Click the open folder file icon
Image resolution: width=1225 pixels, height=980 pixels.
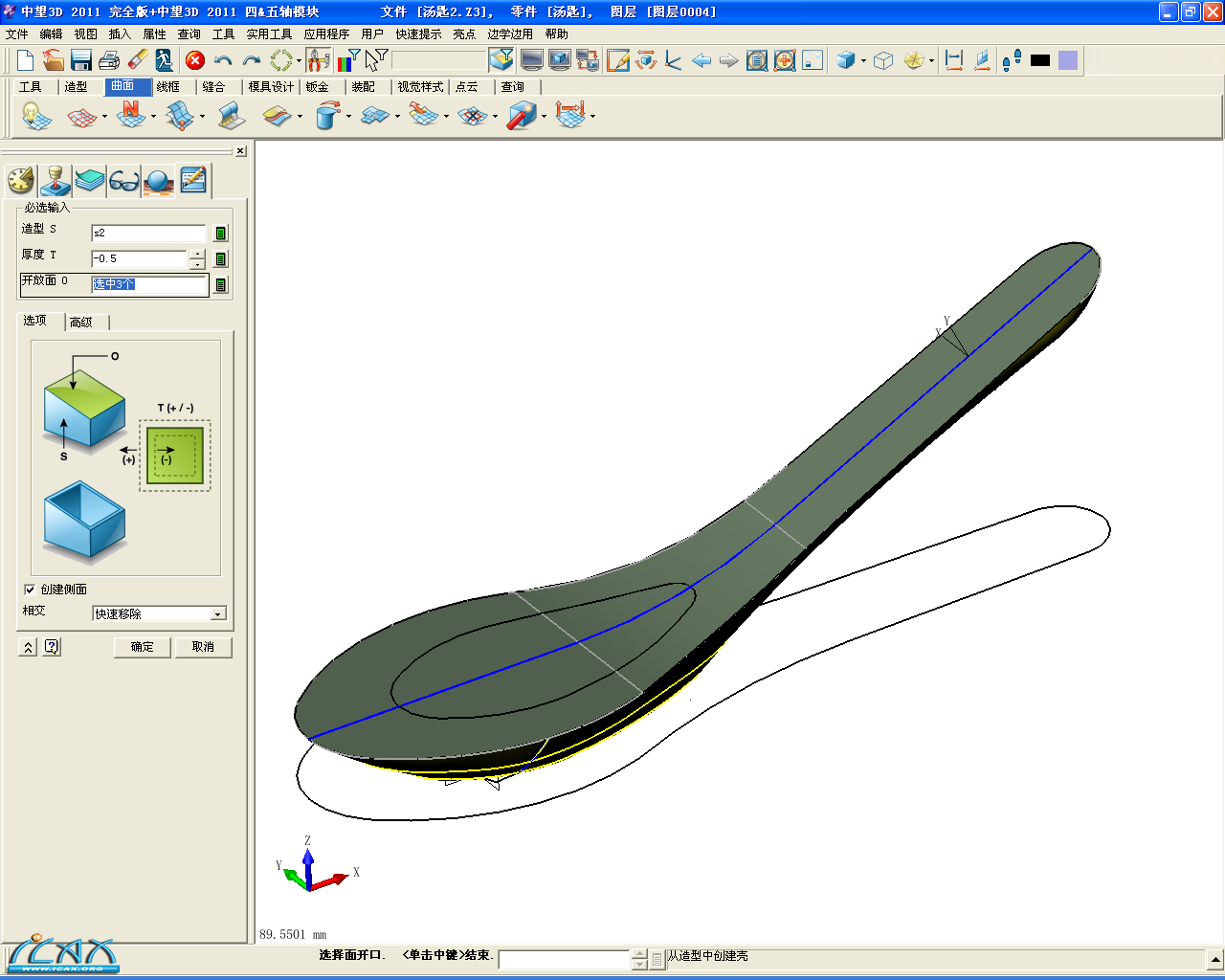pos(54,60)
